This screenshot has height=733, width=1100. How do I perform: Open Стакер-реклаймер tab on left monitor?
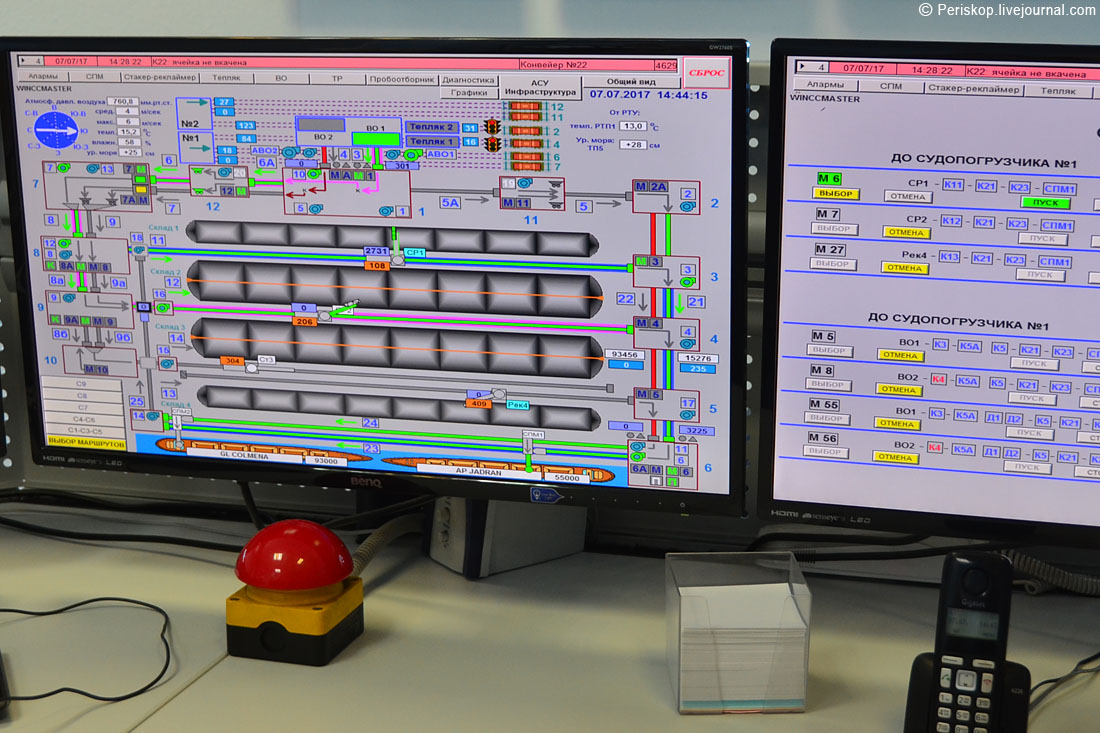[160, 77]
